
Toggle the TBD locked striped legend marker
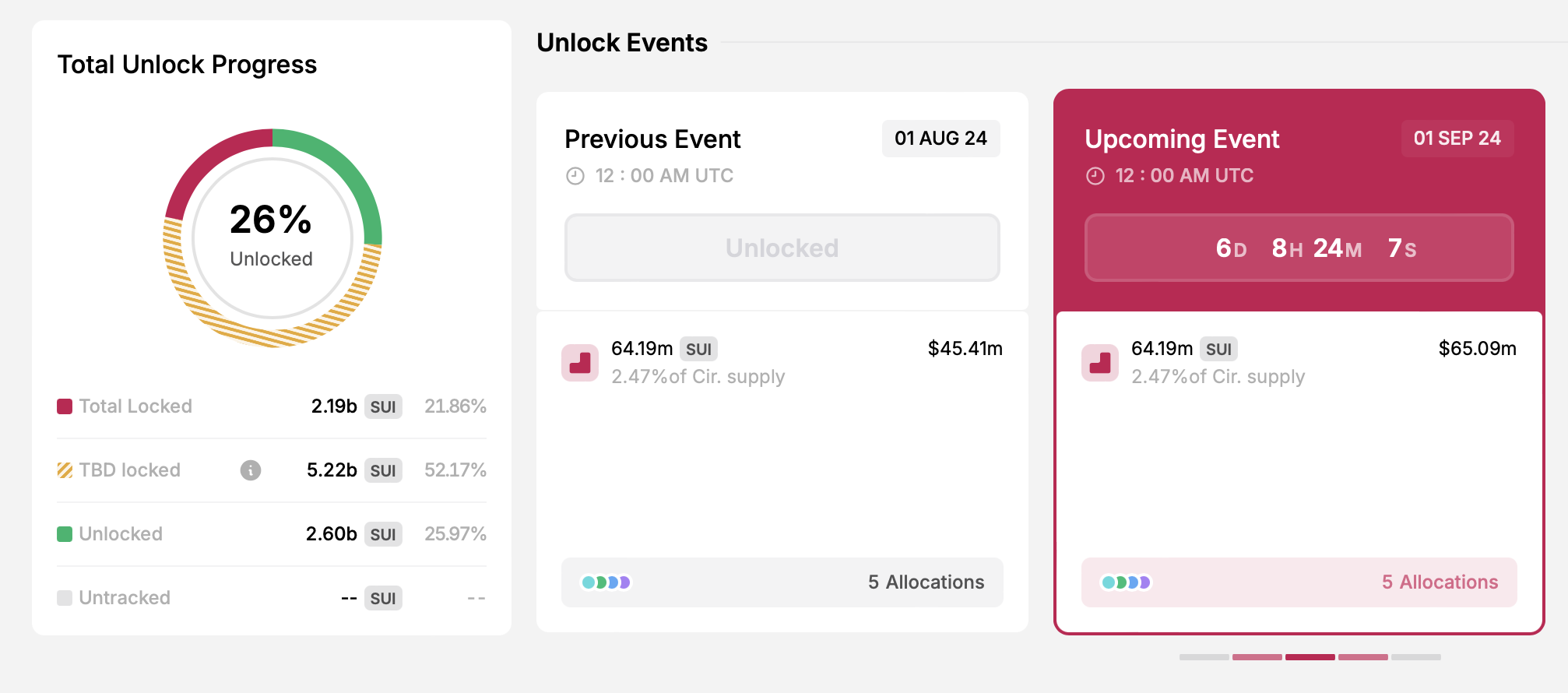63,470
